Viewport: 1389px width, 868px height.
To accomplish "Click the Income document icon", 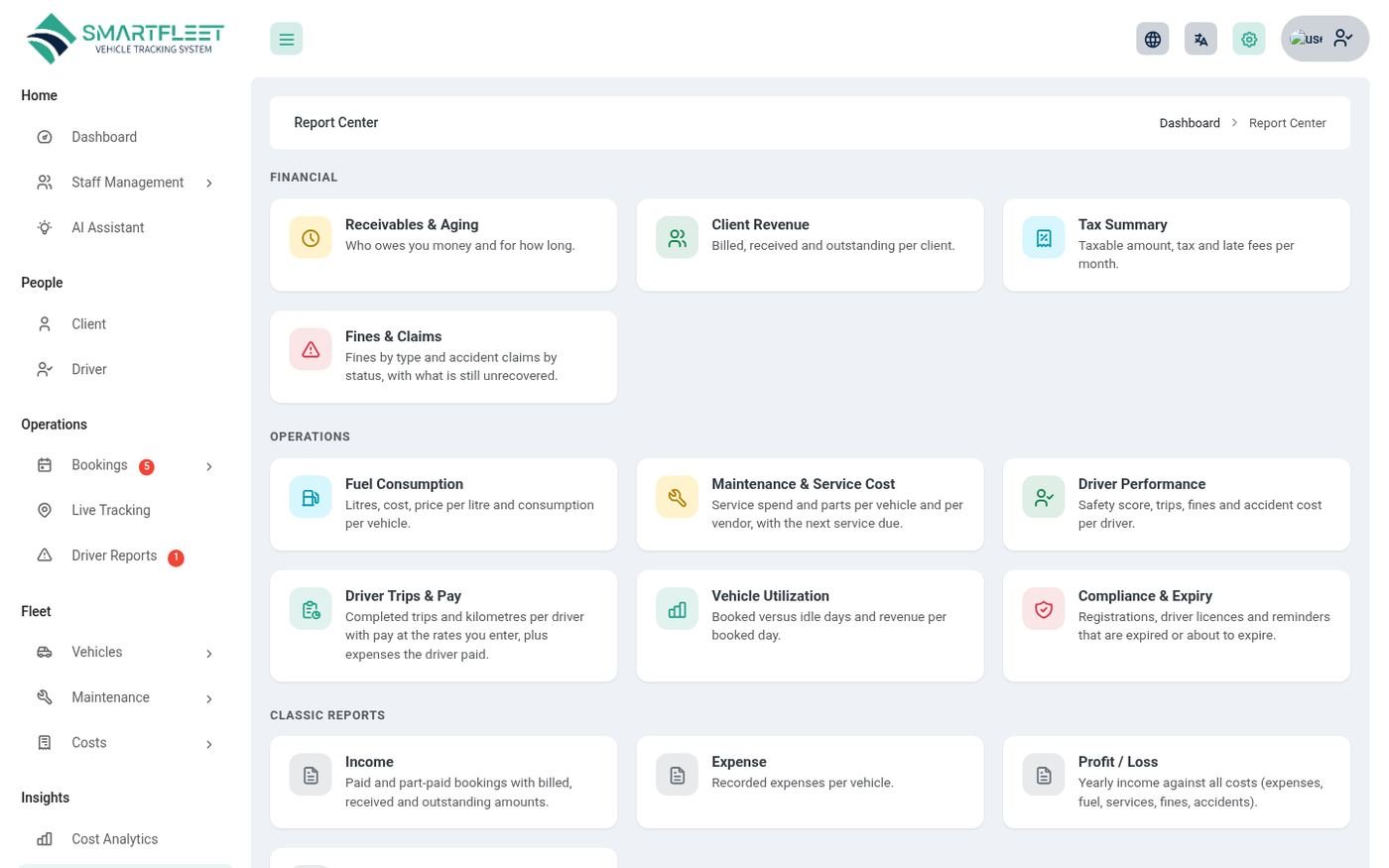I will (311, 775).
